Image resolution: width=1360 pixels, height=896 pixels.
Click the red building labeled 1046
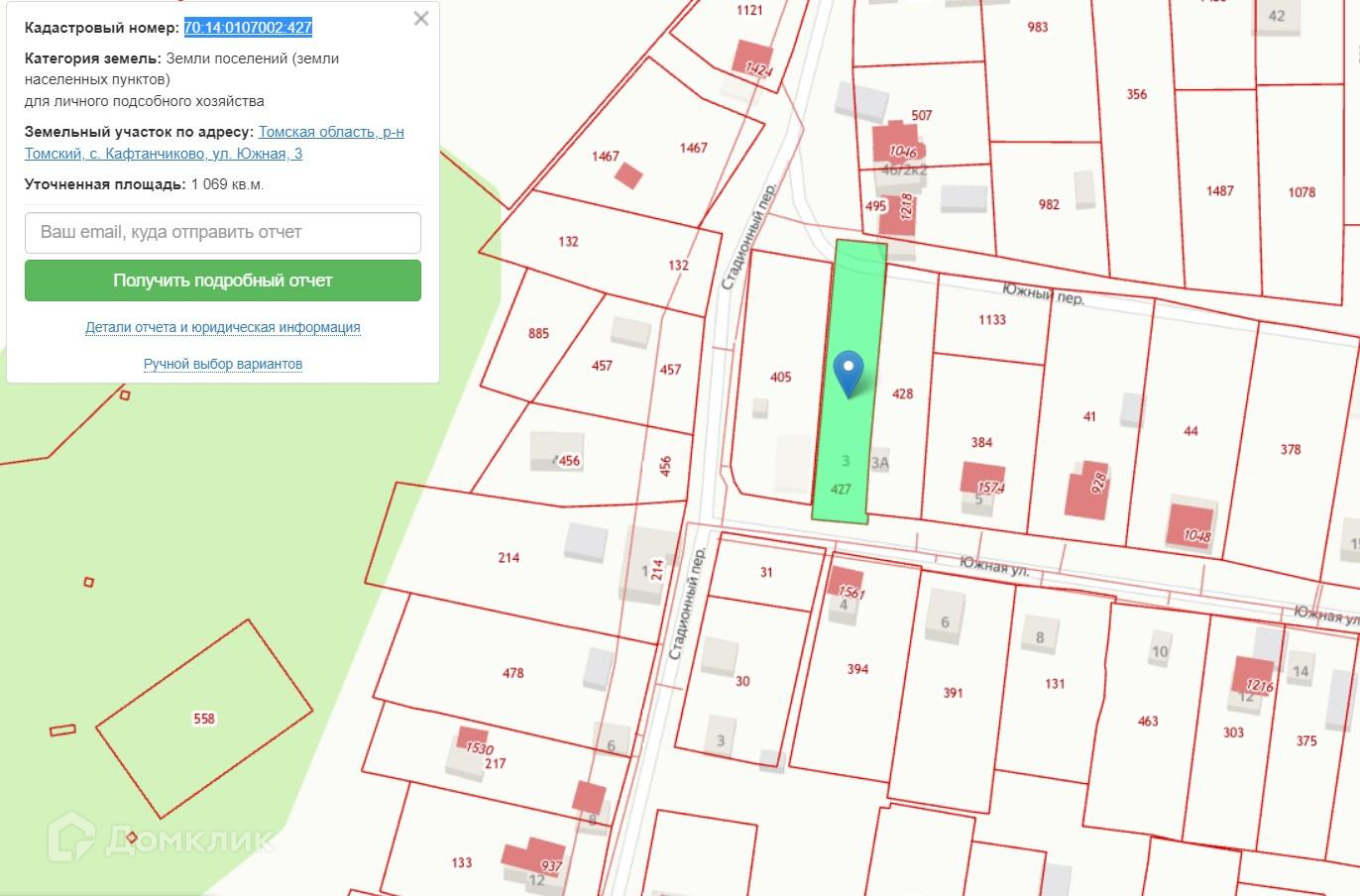(899, 145)
